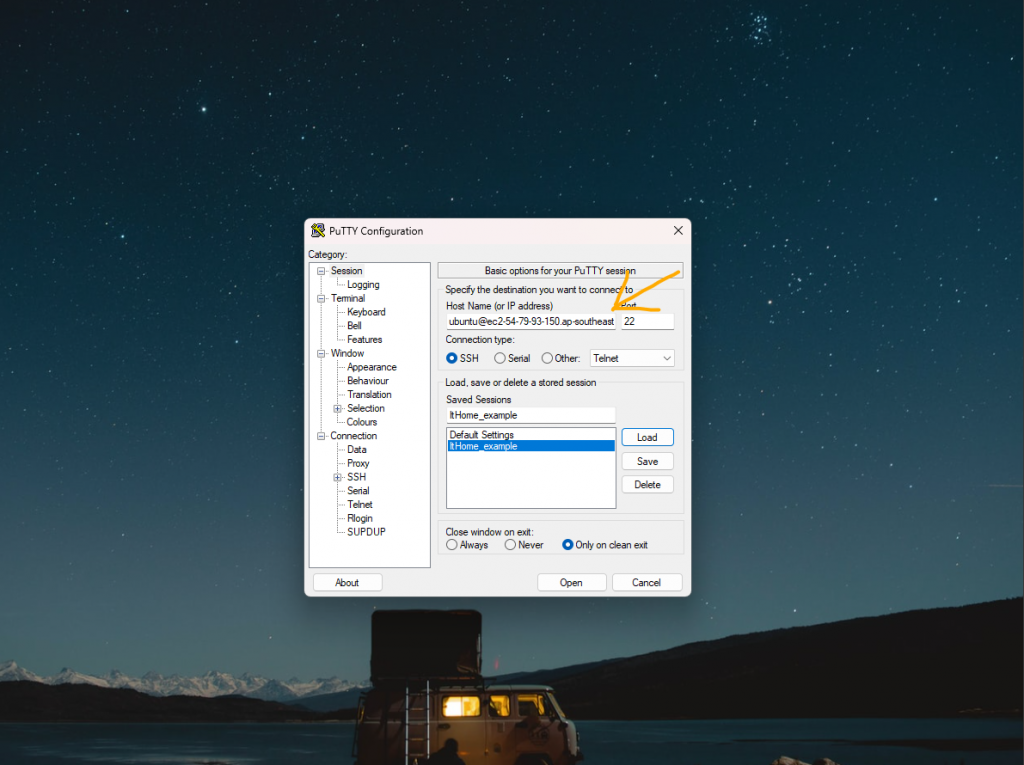Close the PuTTY Configuration dialog

[678, 231]
